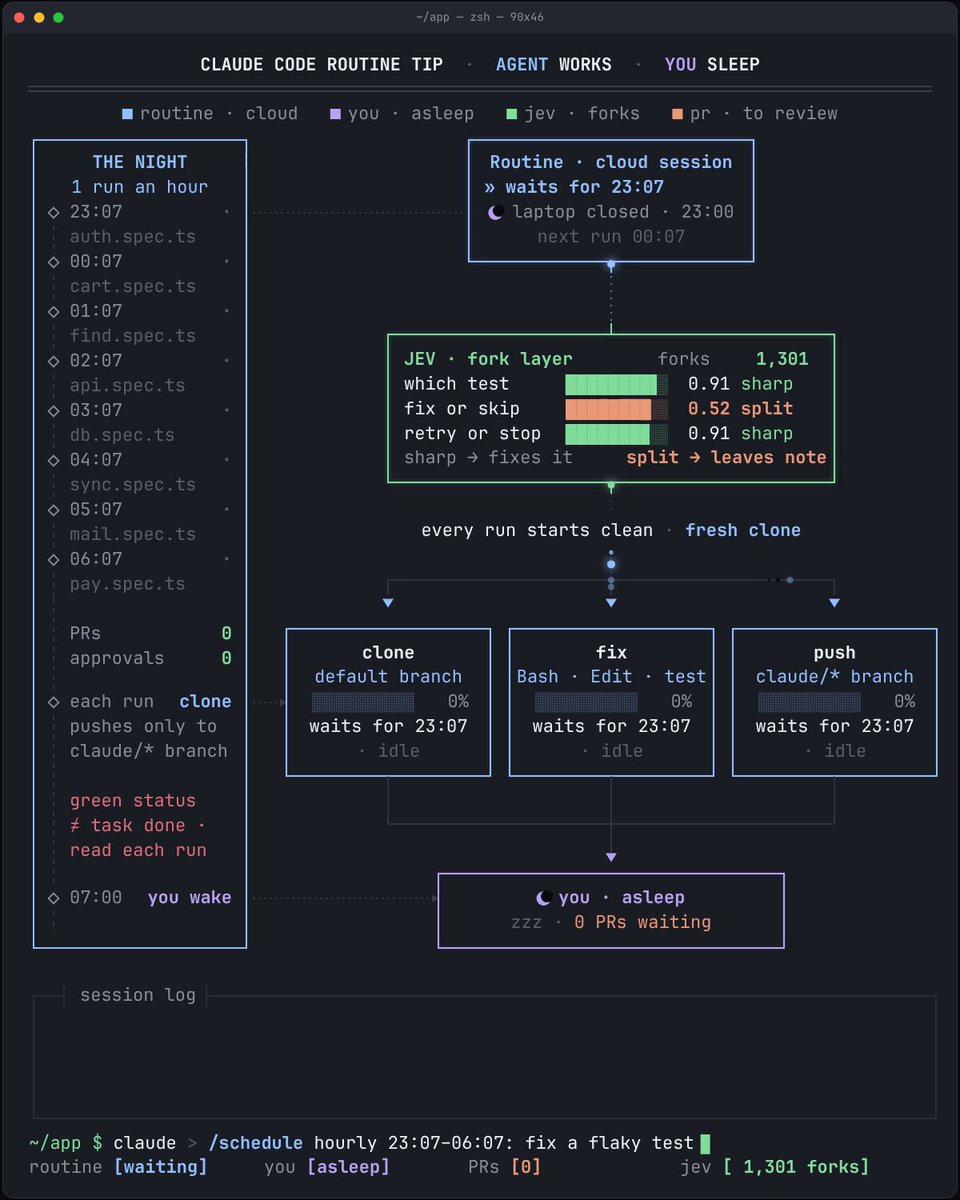Click the window title ~/app — zsh — 90x46
Screen dimensions: 960x1200
[479, 17]
